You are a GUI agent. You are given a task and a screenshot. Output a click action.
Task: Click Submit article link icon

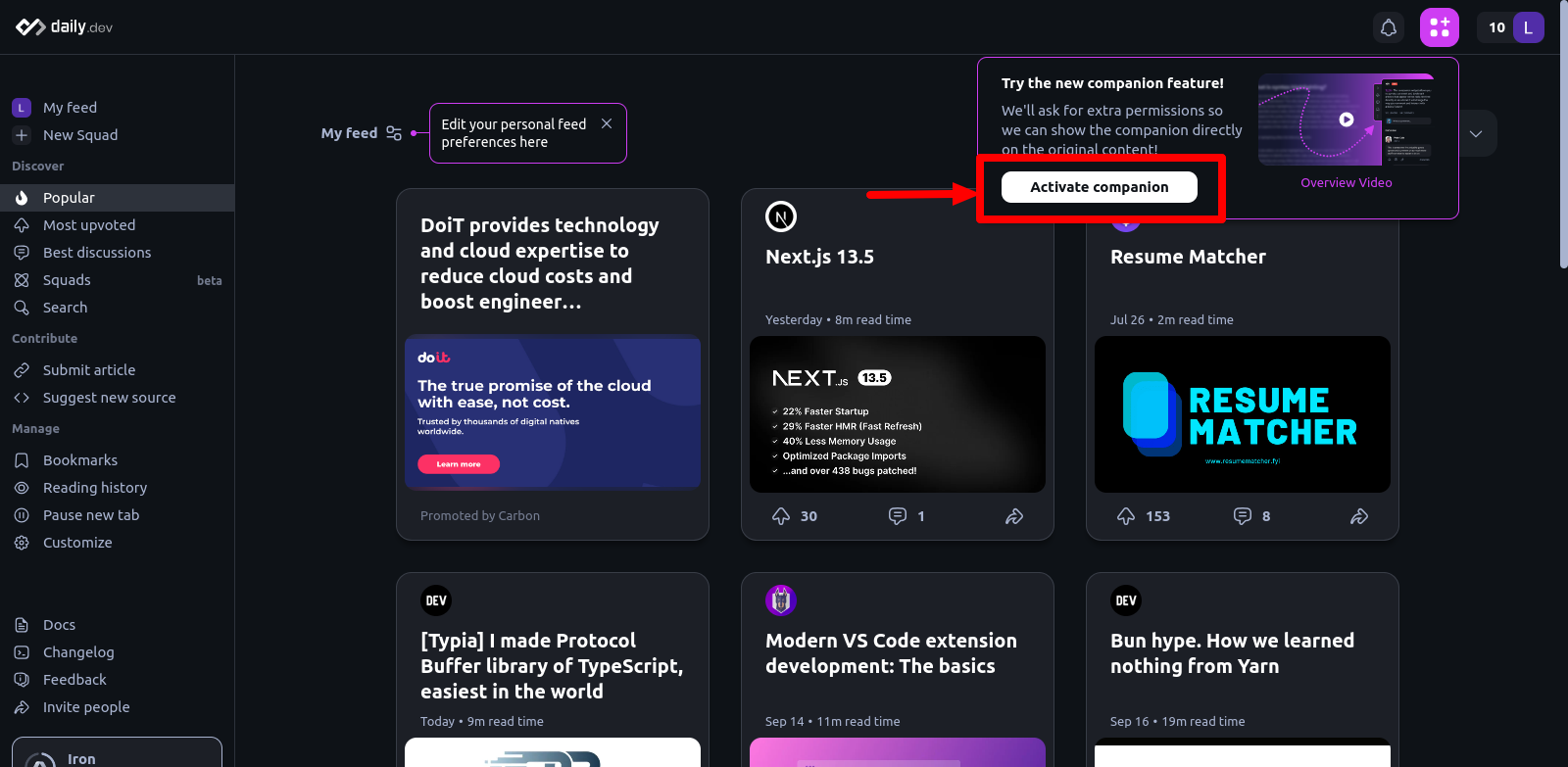pos(22,370)
